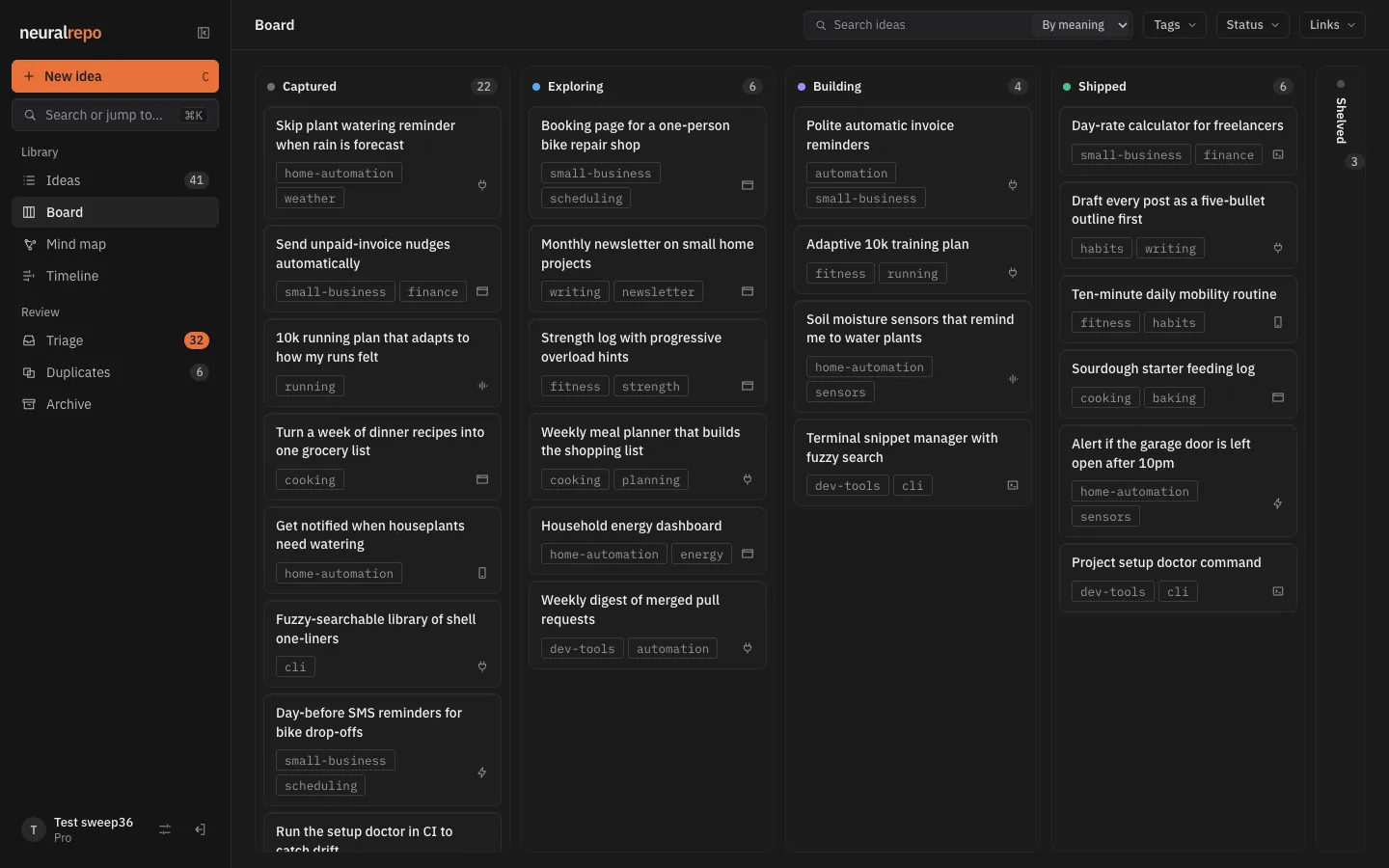
Task: Open the Status filter dropdown
Action: point(1252,25)
